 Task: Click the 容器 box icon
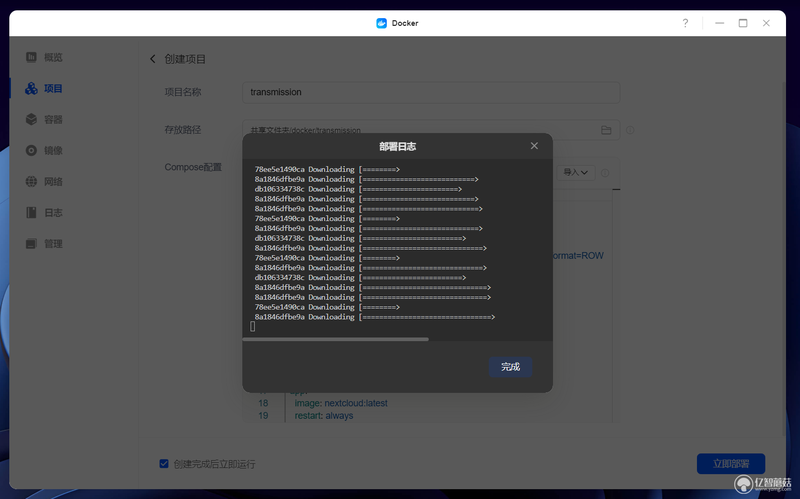click(31, 119)
